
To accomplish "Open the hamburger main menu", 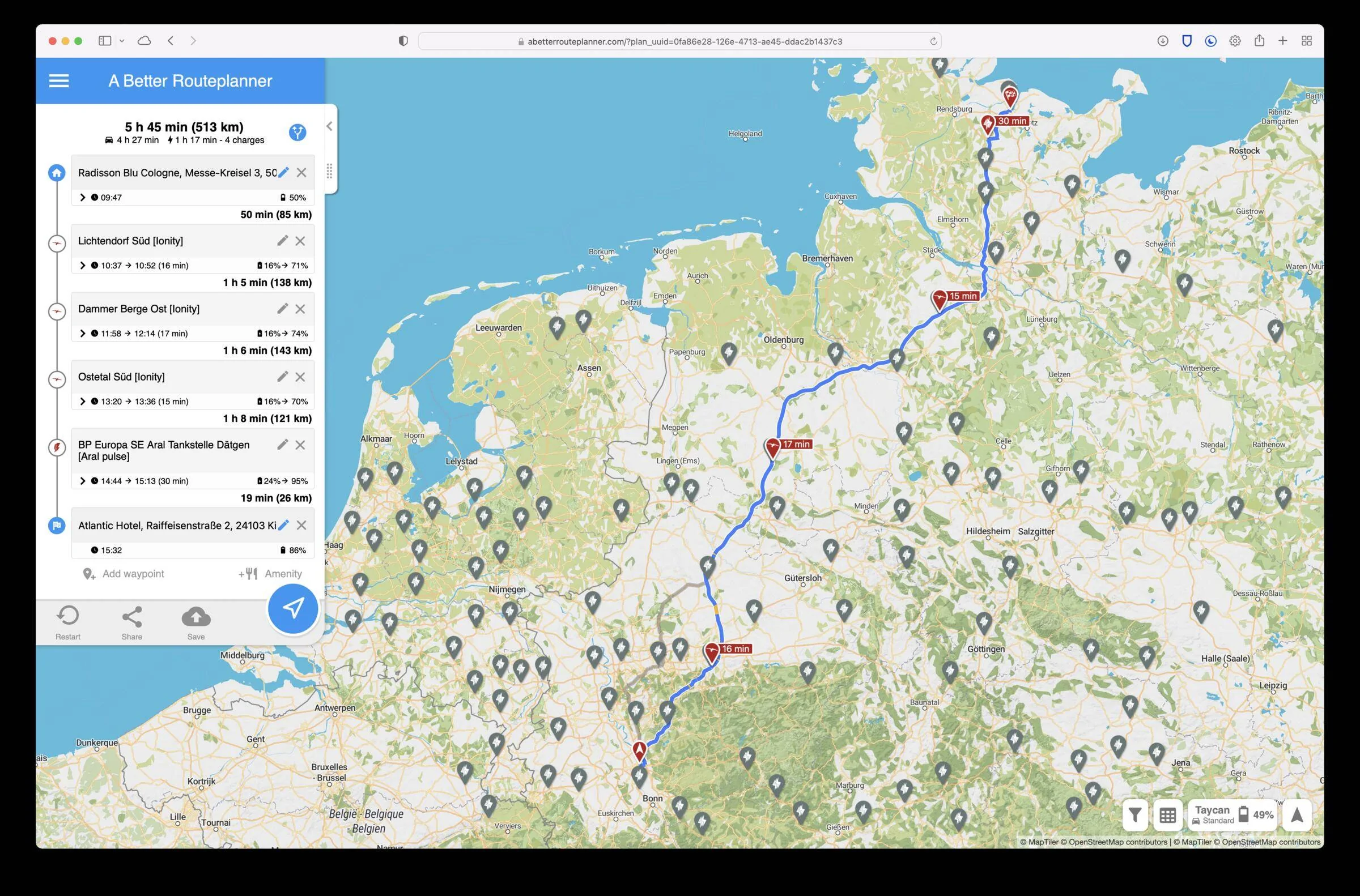I will point(59,80).
